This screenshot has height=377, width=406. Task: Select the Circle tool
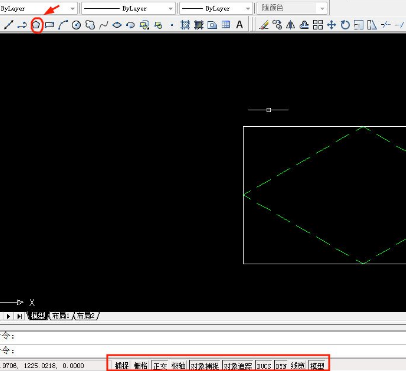point(76,25)
